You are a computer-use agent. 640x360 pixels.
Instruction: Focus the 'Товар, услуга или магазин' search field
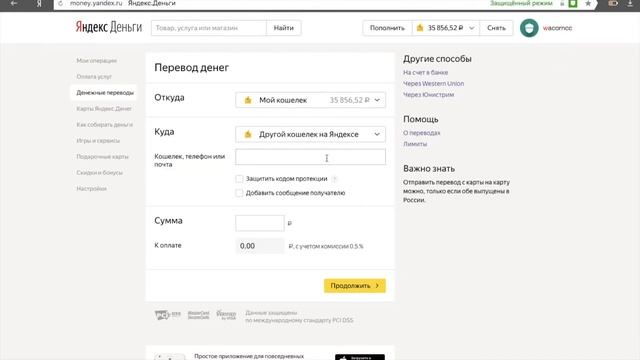click(x=209, y=28)
